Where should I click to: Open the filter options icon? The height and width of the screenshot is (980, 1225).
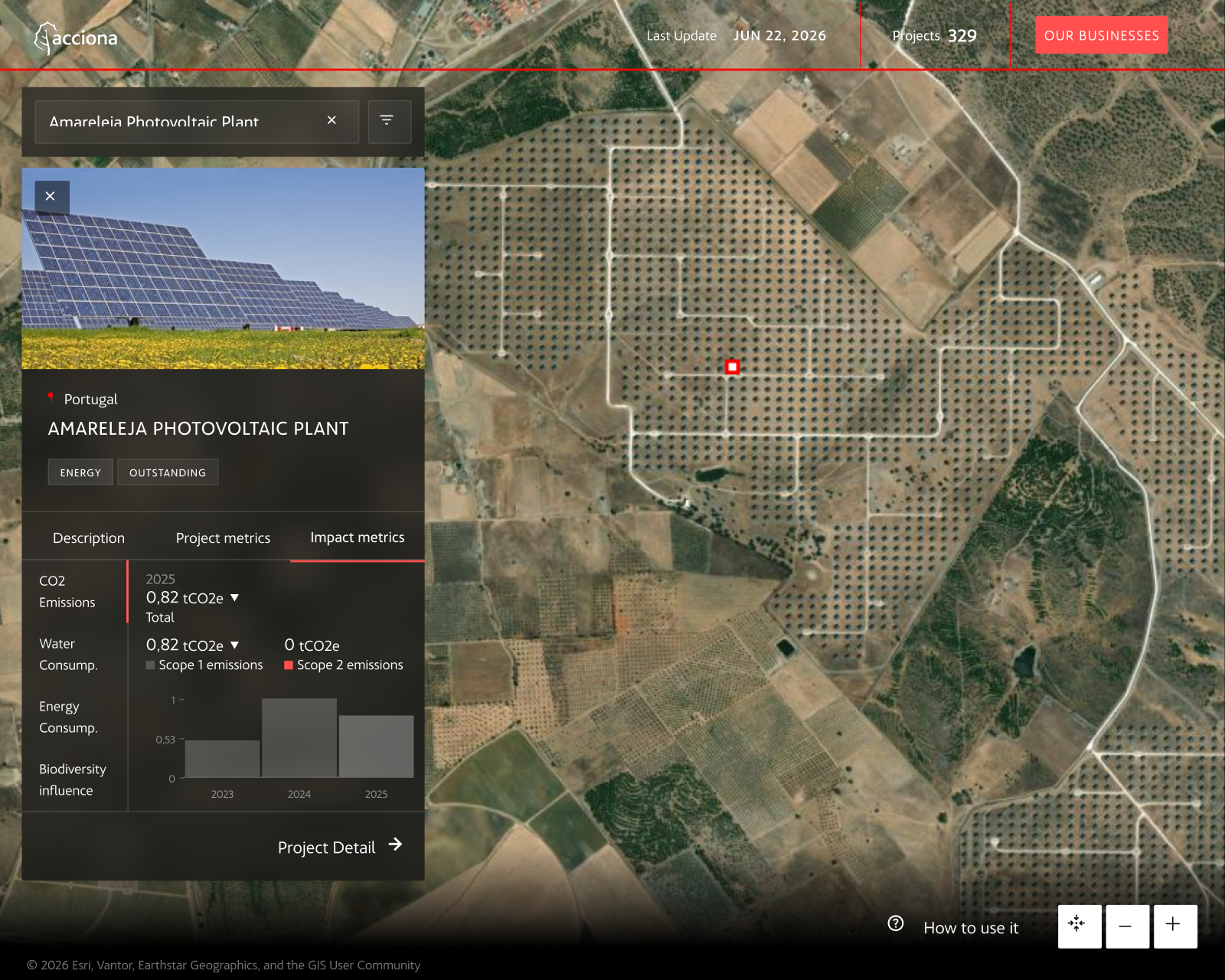tap(389, 121)
